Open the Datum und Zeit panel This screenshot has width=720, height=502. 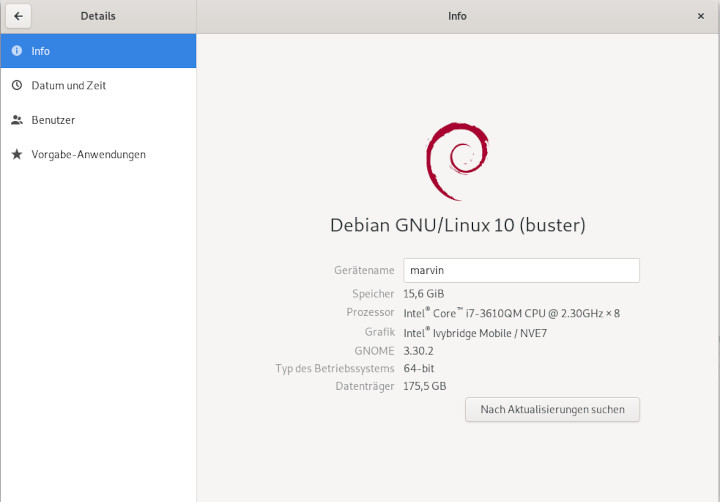(x=98, y=85)
